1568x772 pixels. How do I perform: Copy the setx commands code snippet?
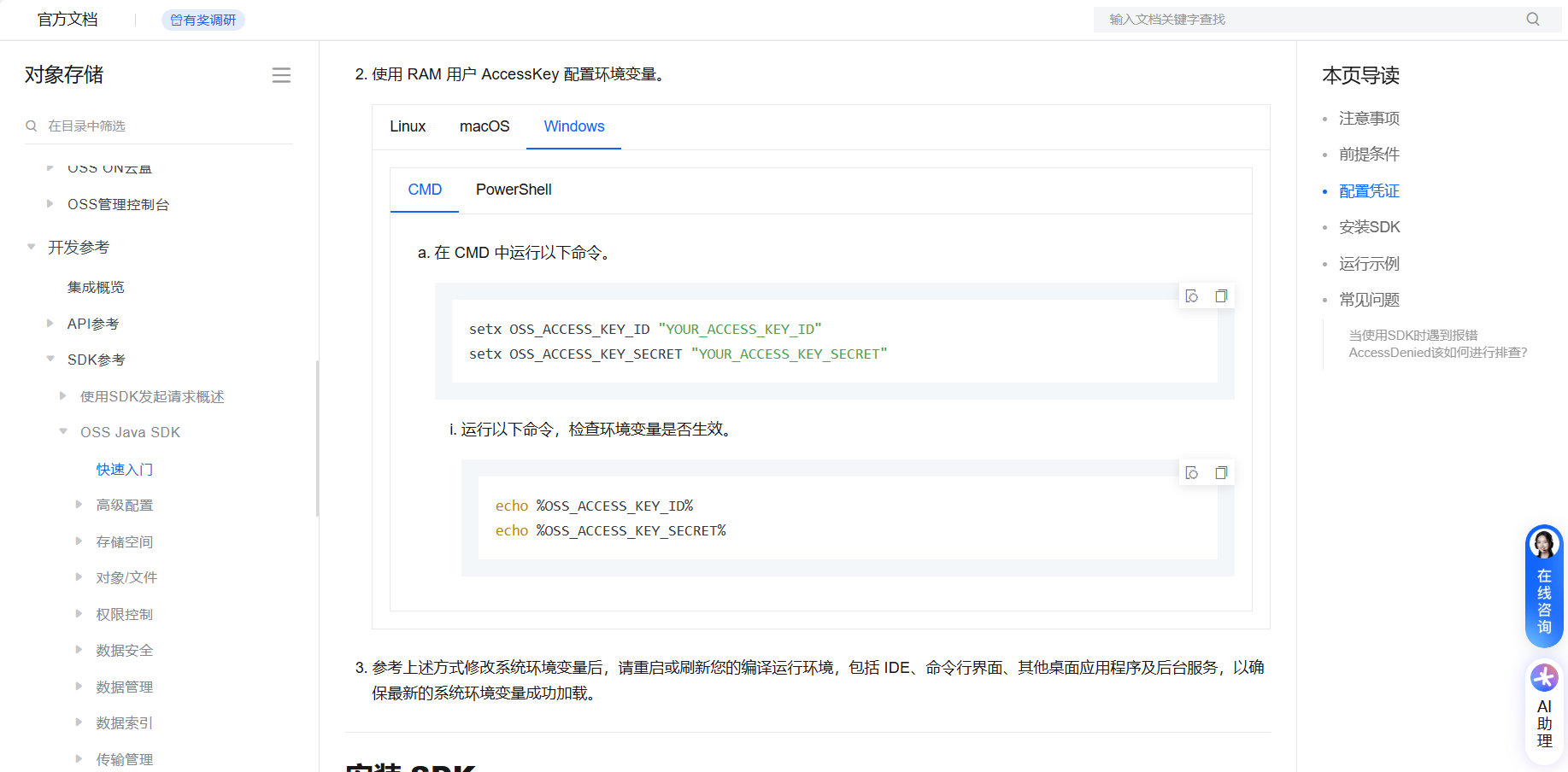[1221, 295]
